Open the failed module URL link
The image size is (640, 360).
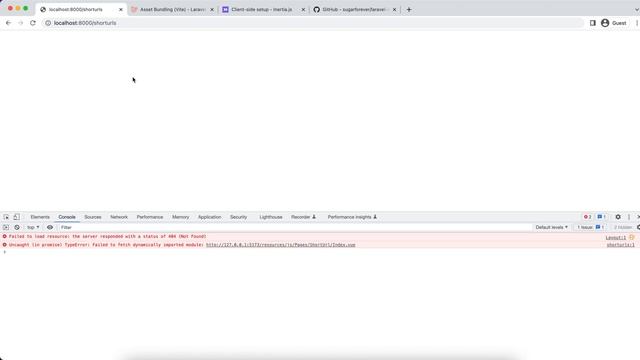pos(280,245)
